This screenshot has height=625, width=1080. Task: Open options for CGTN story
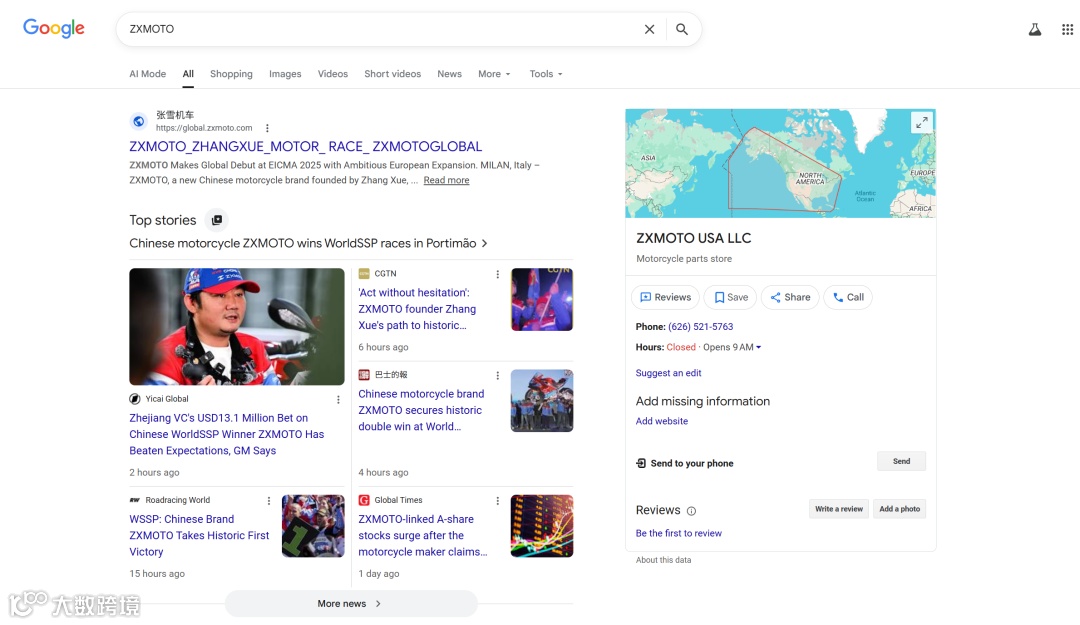click(497, 274)
